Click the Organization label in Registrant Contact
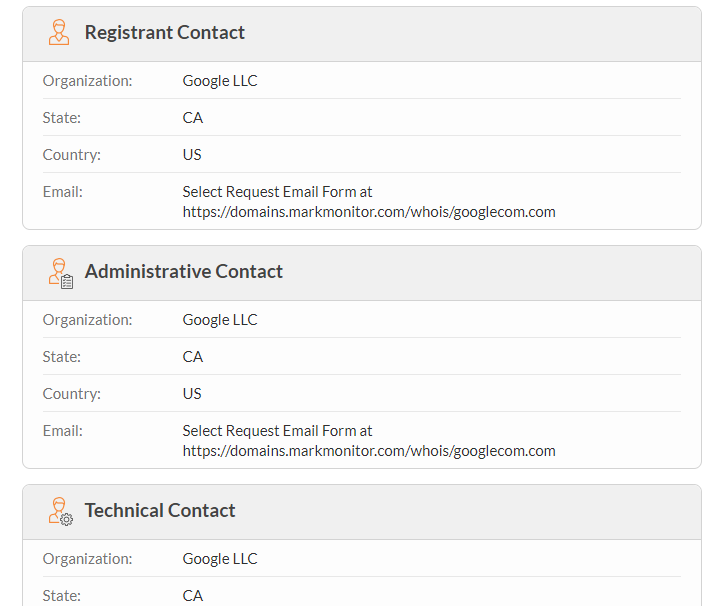 click(x=87, y=81)
